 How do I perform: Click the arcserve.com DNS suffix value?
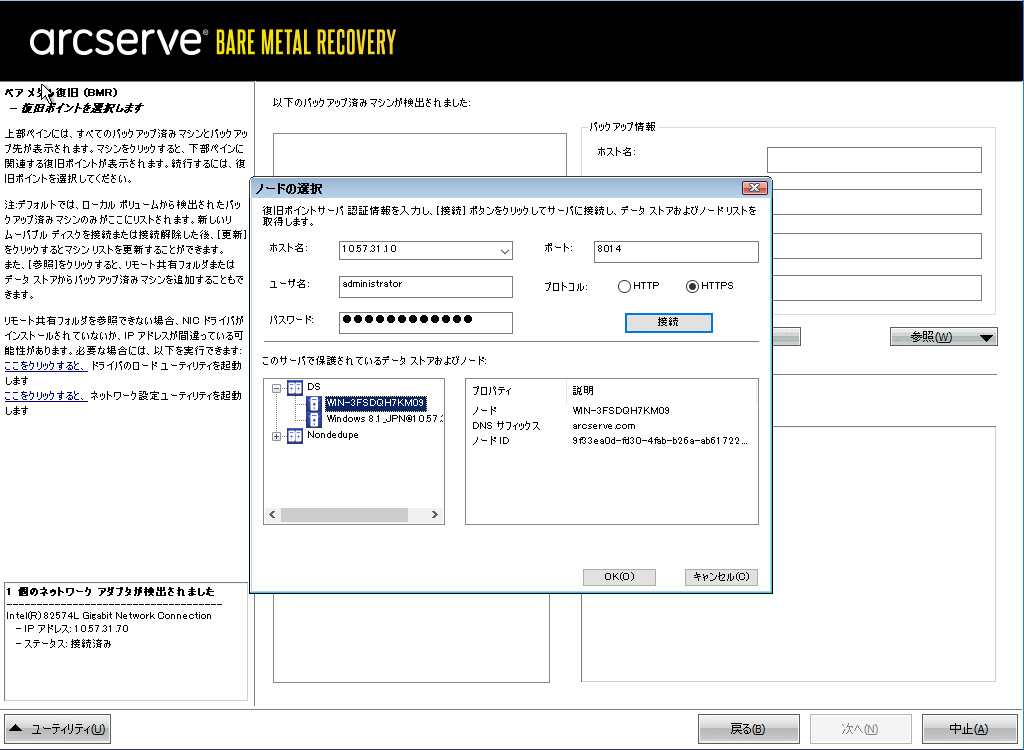coord(603,426)
